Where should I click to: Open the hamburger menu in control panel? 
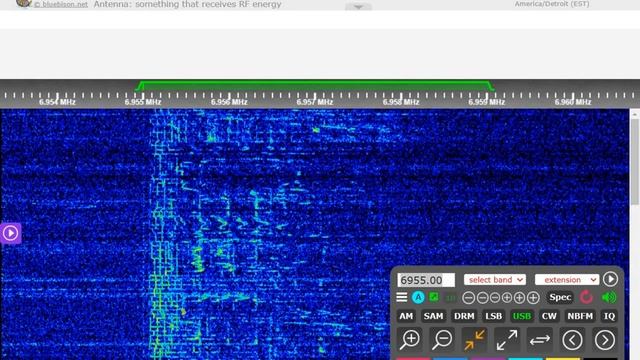pos(402,297)
